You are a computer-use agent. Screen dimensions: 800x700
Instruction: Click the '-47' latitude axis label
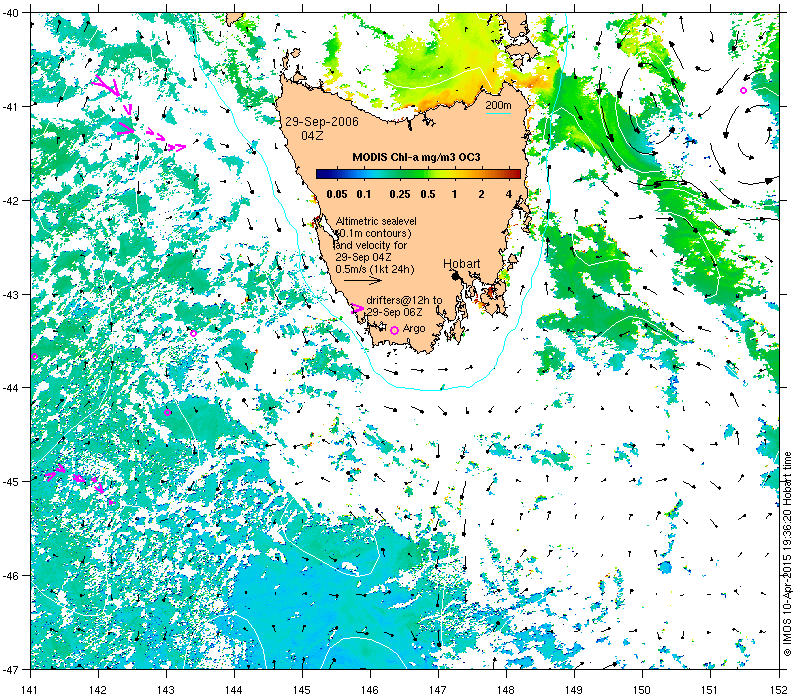(11, 669)
